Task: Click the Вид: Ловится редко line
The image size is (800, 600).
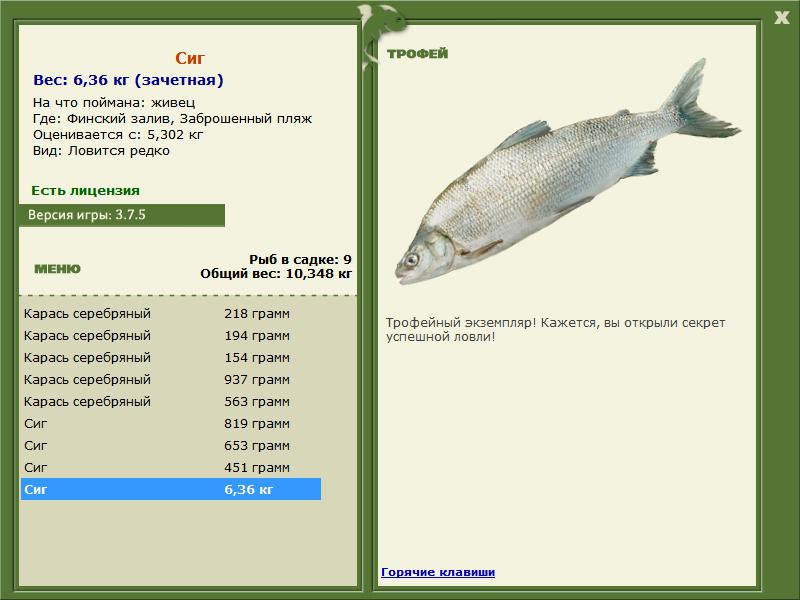Action: tap(101, 151)
